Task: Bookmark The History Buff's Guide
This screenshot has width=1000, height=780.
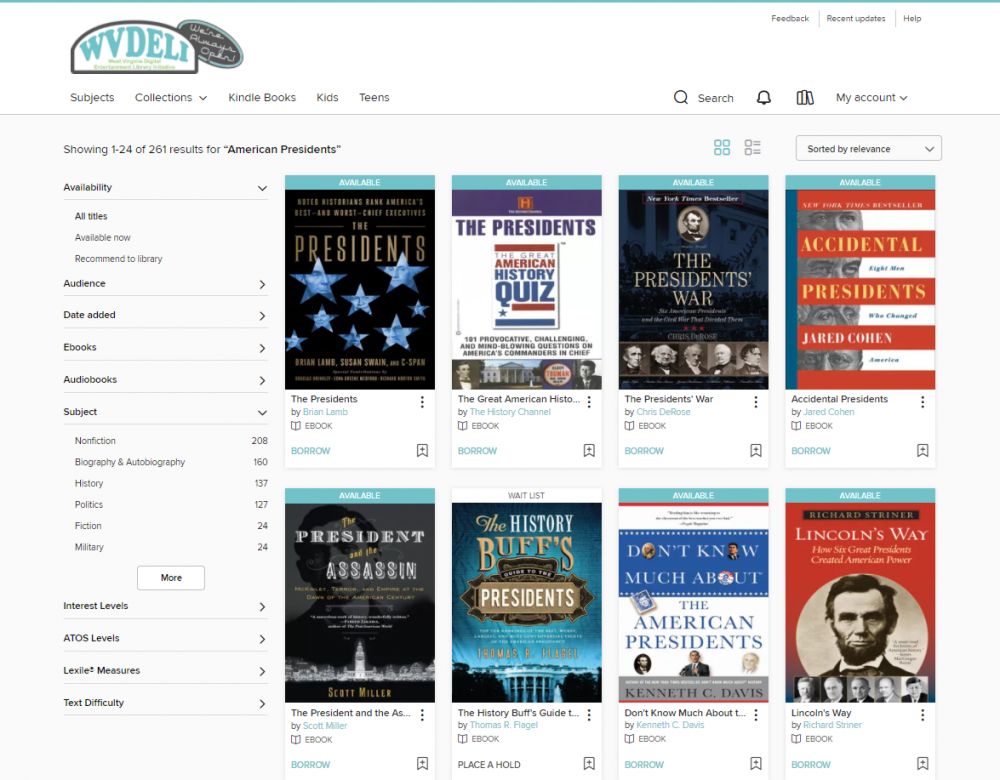Action: pos(589,763)
